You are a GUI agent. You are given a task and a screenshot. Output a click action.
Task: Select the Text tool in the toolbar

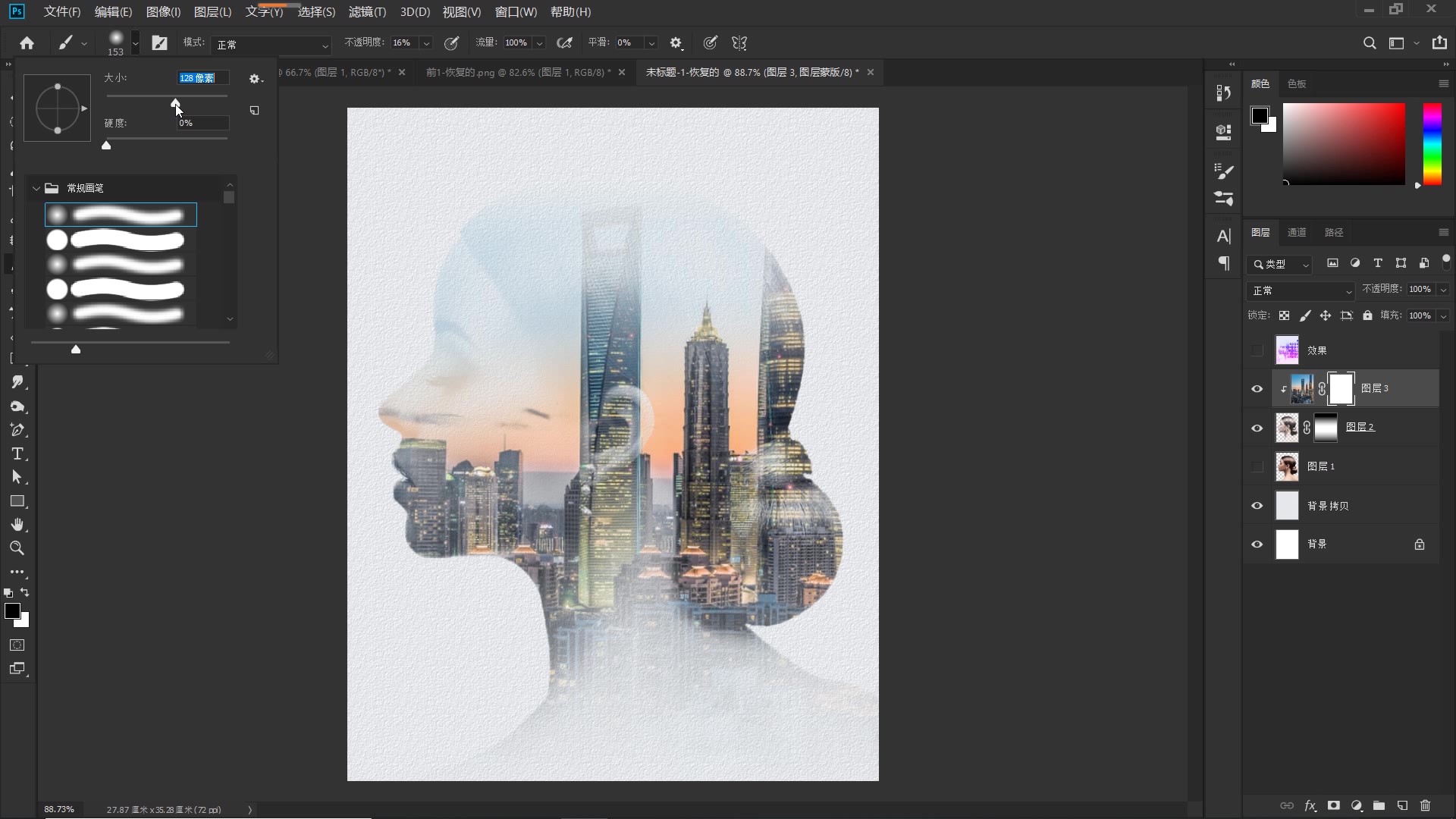pos(17,453)
